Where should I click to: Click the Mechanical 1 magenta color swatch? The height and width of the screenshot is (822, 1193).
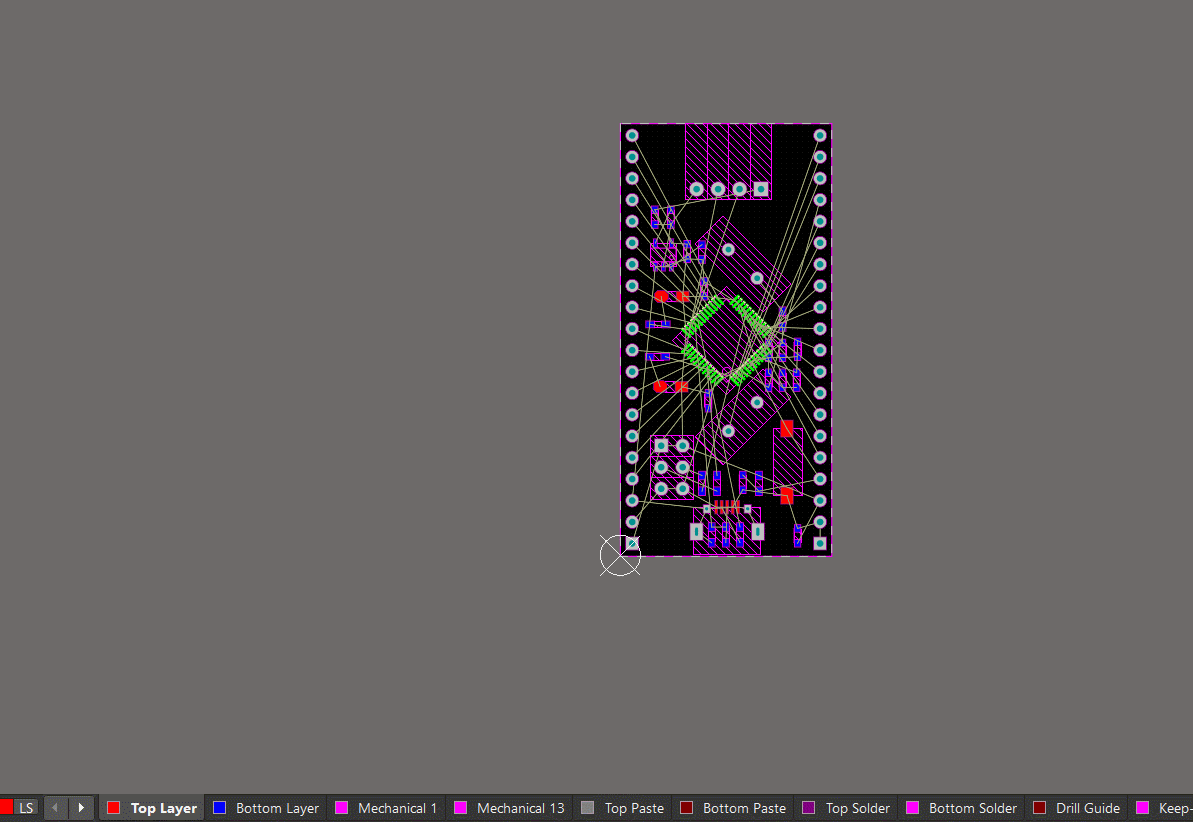point(342,808)
